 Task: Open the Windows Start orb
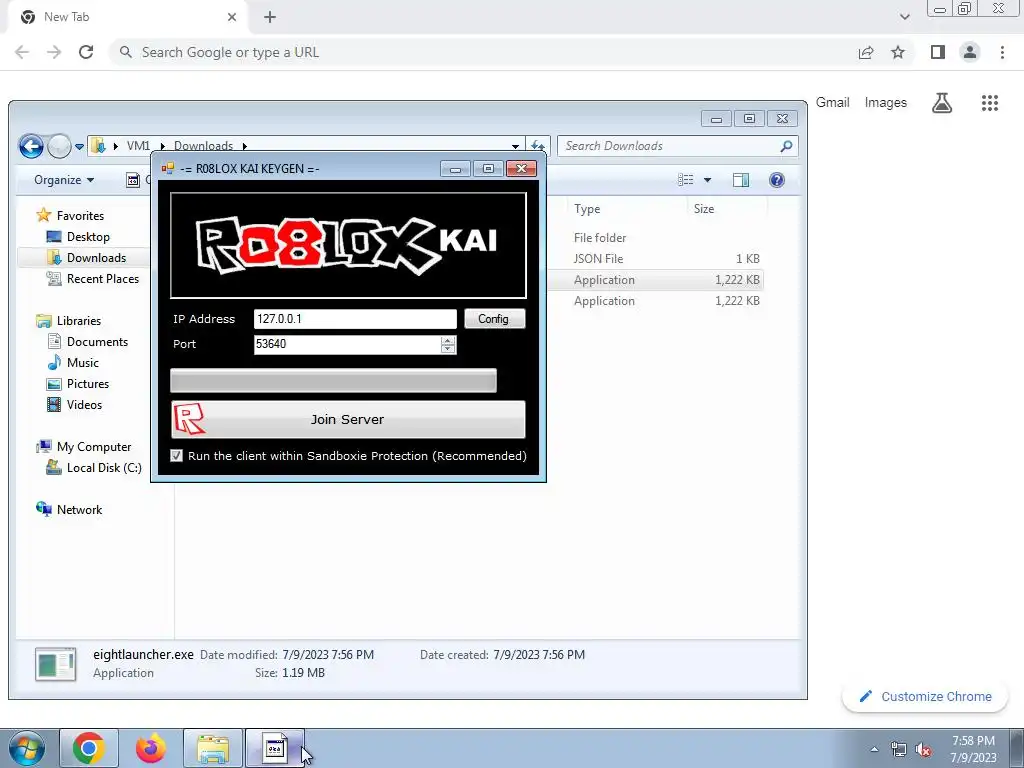[27, 748]
